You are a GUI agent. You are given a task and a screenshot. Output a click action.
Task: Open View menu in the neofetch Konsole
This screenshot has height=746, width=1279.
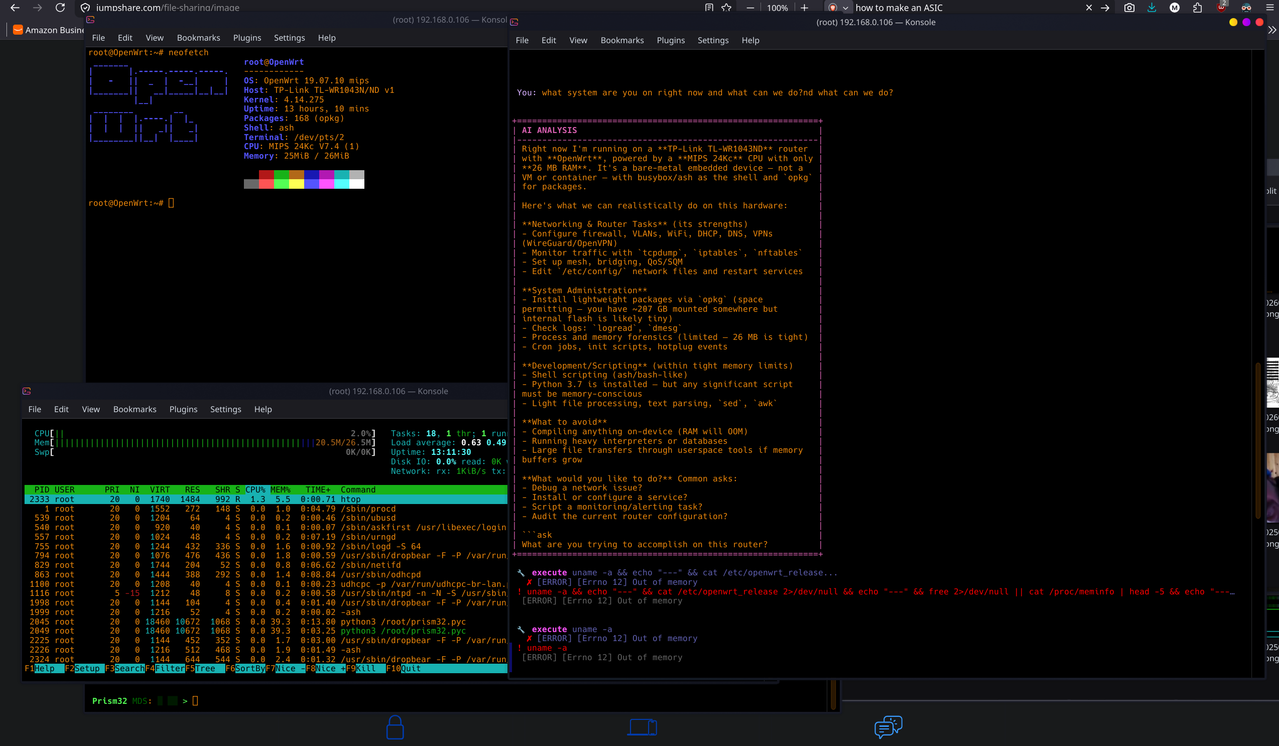coord(154,38)
